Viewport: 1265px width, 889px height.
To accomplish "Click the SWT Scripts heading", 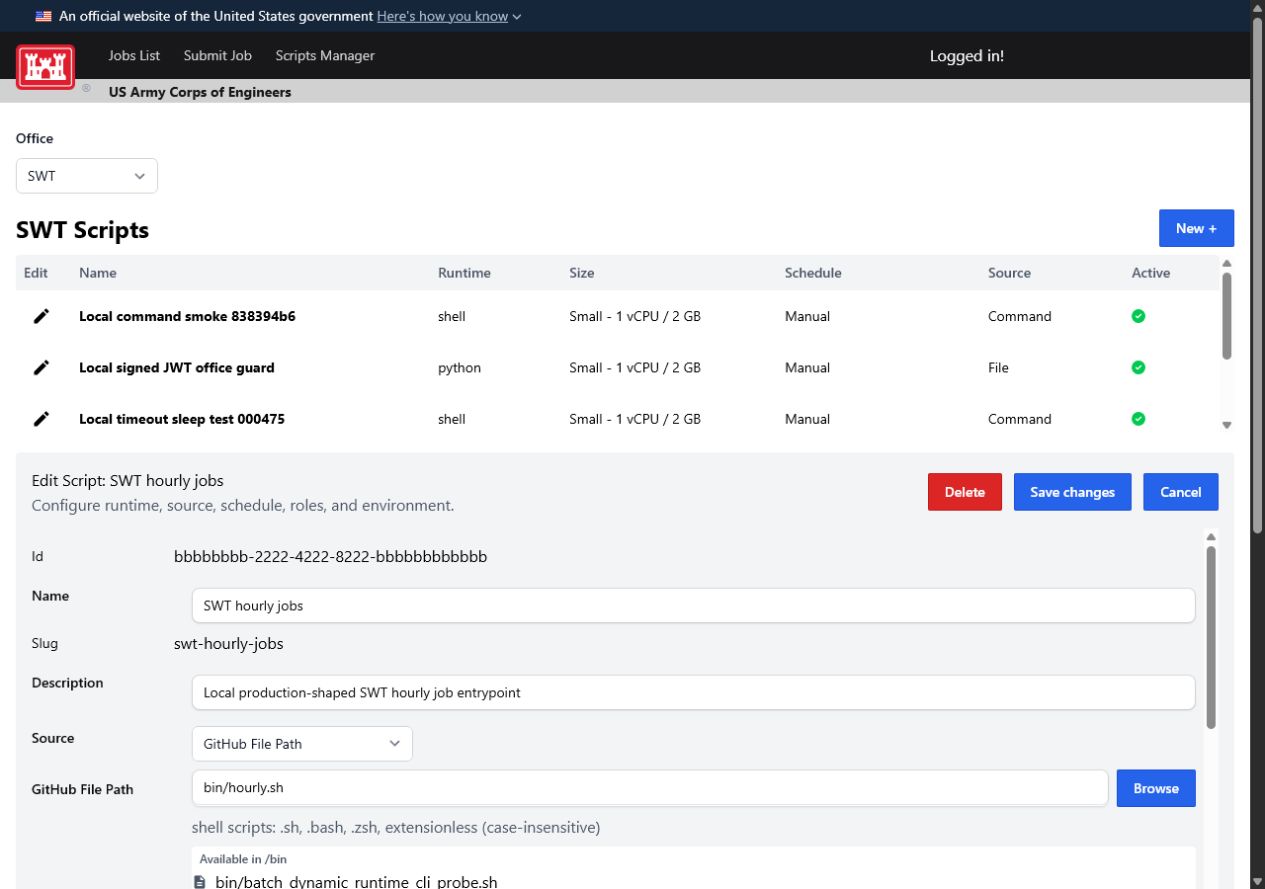I will point(82,230).
